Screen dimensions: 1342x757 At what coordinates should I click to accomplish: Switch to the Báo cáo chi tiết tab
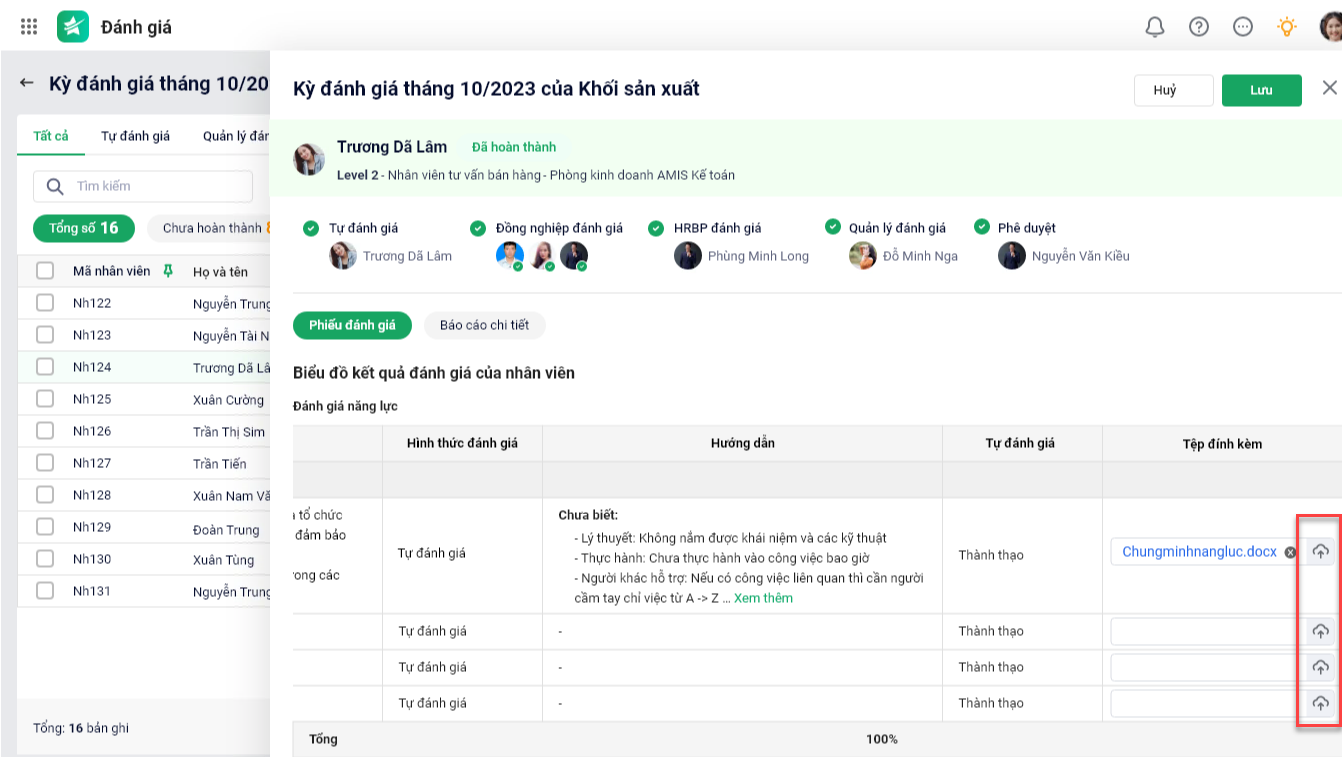click(x=485, y=325)
